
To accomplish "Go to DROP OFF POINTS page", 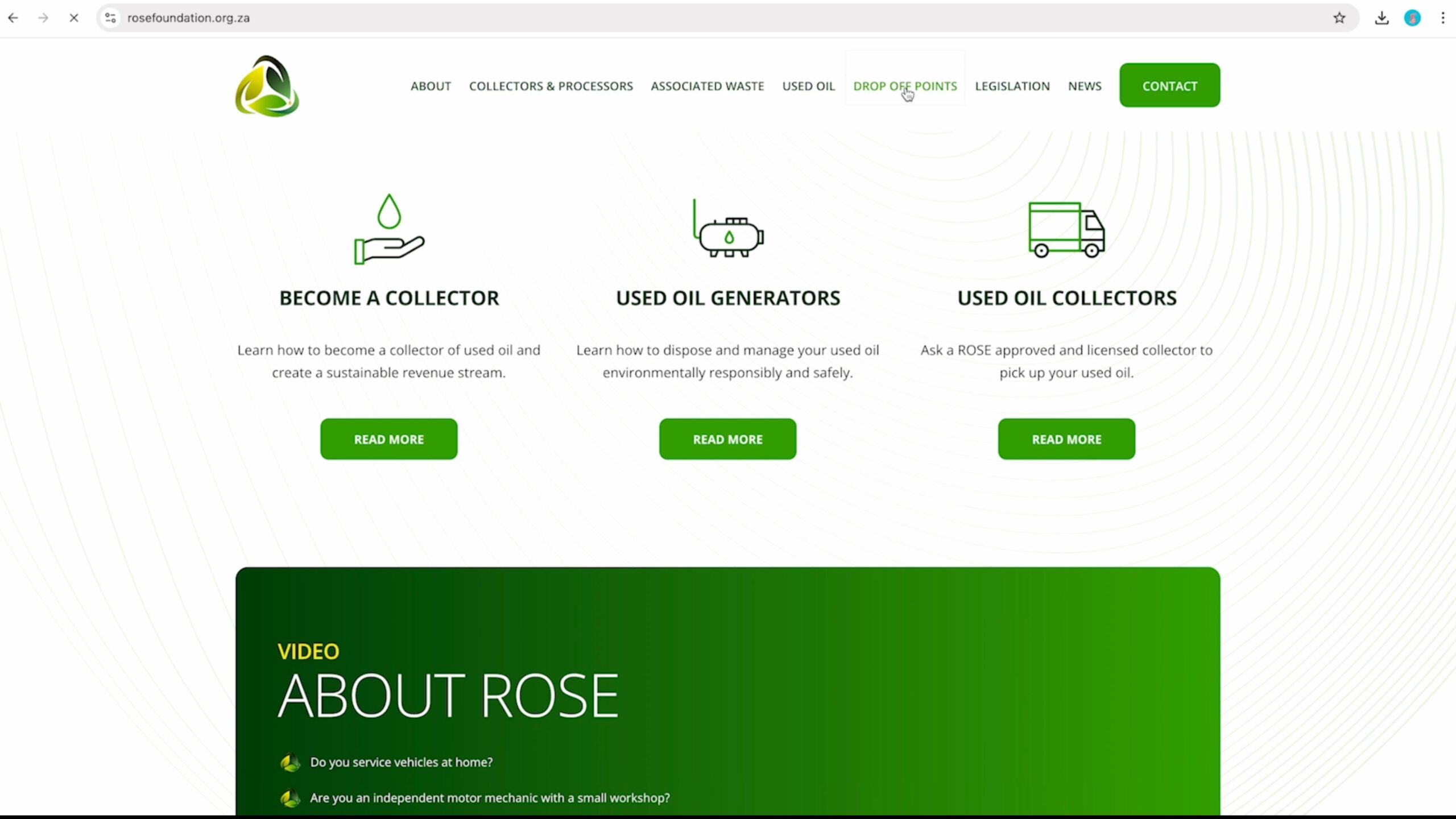I will tap(904, 86).
